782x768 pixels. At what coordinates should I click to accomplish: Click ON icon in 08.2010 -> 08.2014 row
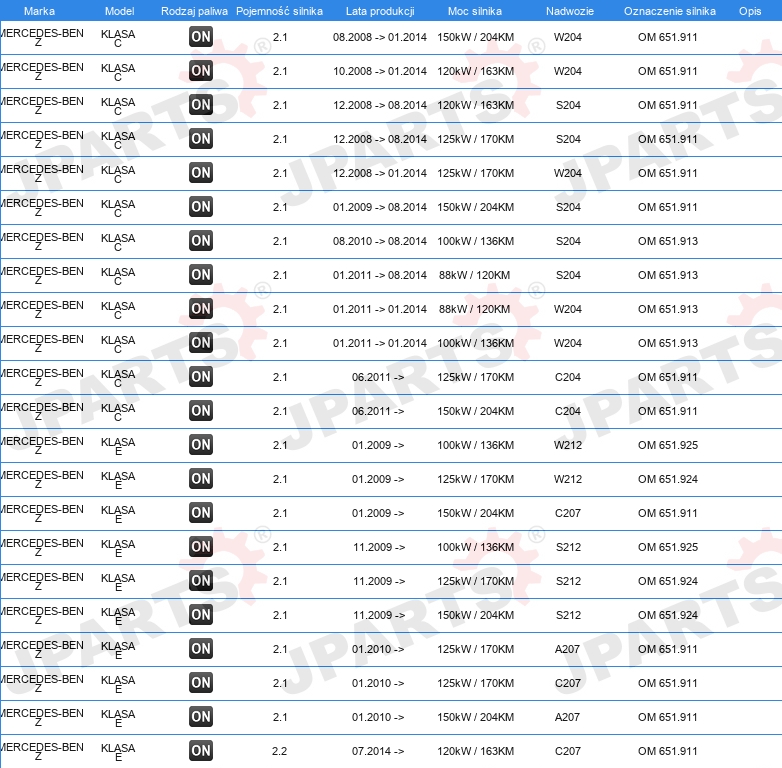(x=201, y=240)
